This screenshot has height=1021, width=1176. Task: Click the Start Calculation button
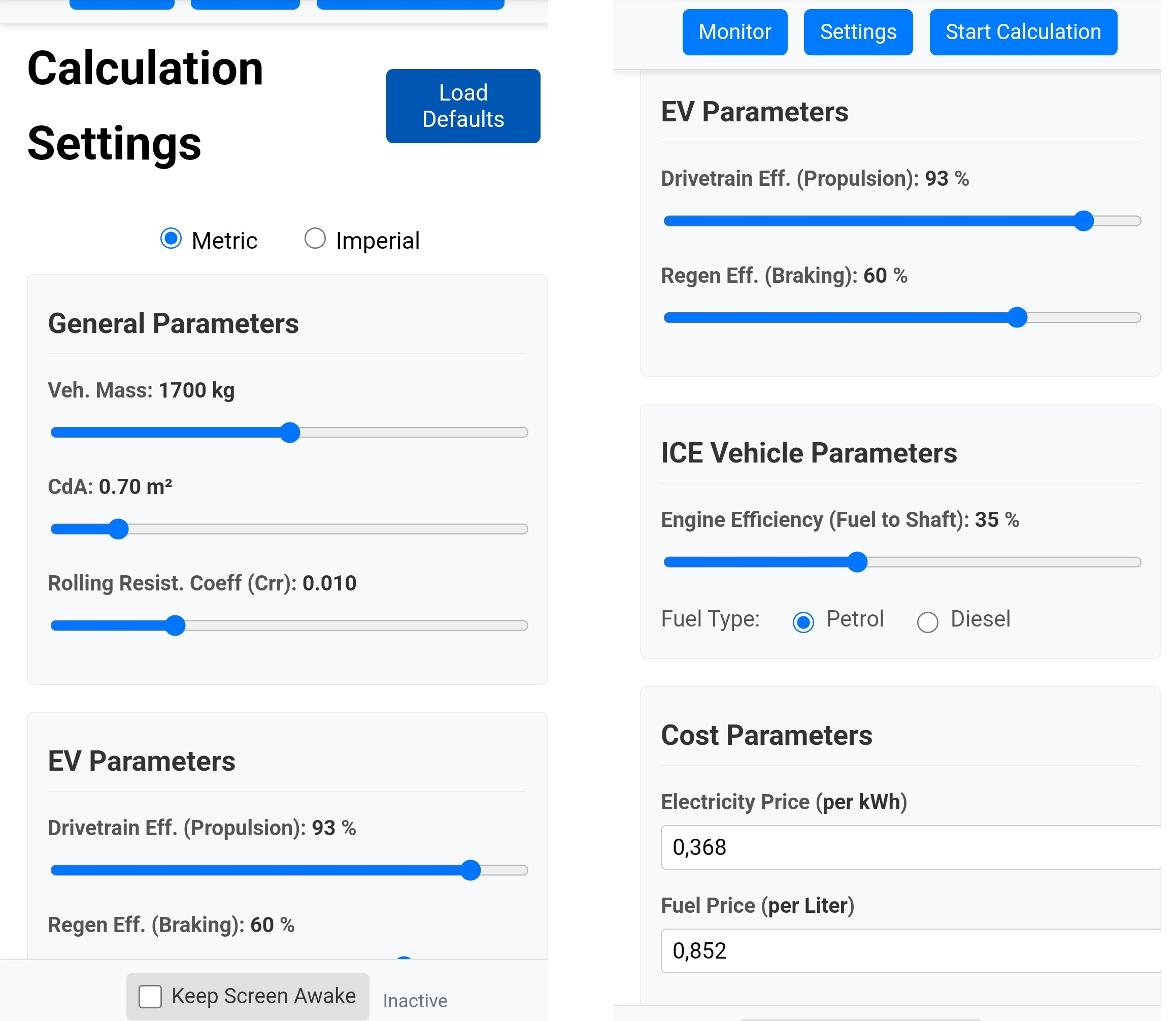1023,32
